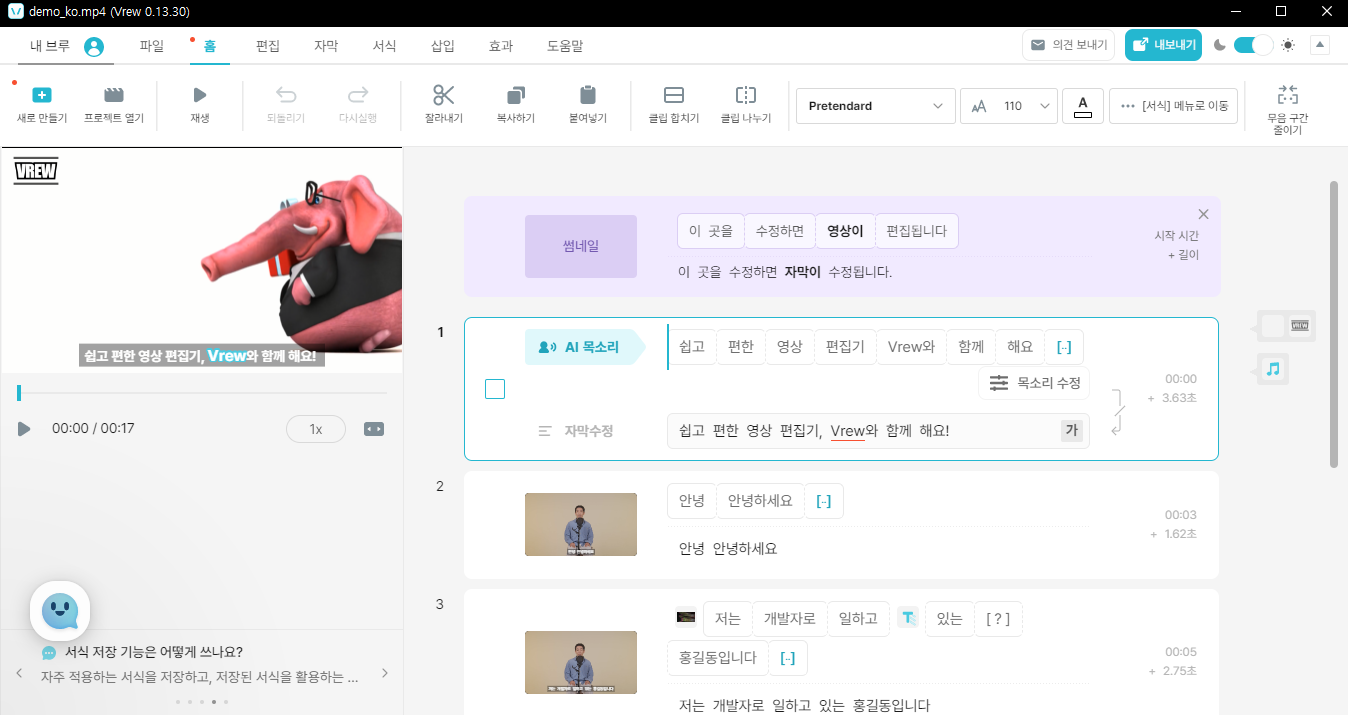Toggle the dark/light theme switch

pos(1254,45)
